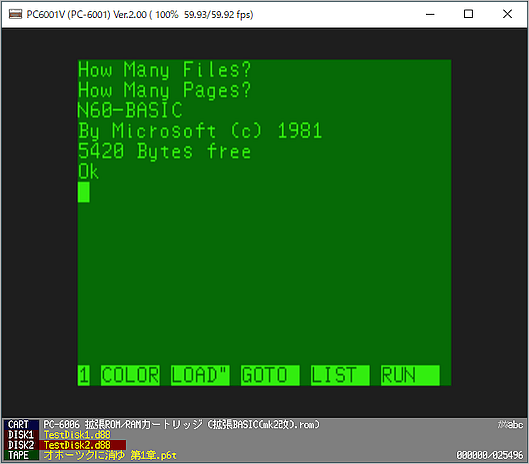Click the tape counter 000000/025496
The image size is (529, 464).
(490, 455)
